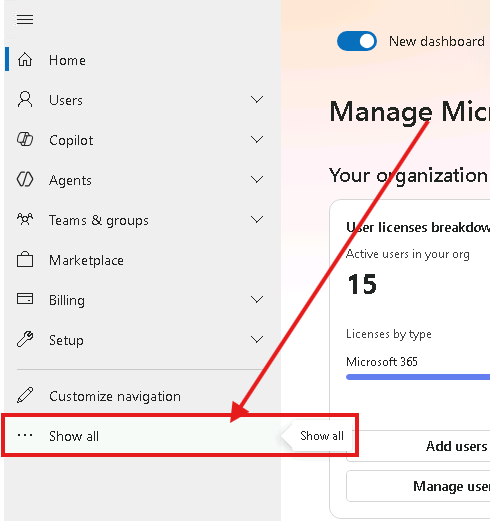Open the Agents menu item

pos(143,180)
